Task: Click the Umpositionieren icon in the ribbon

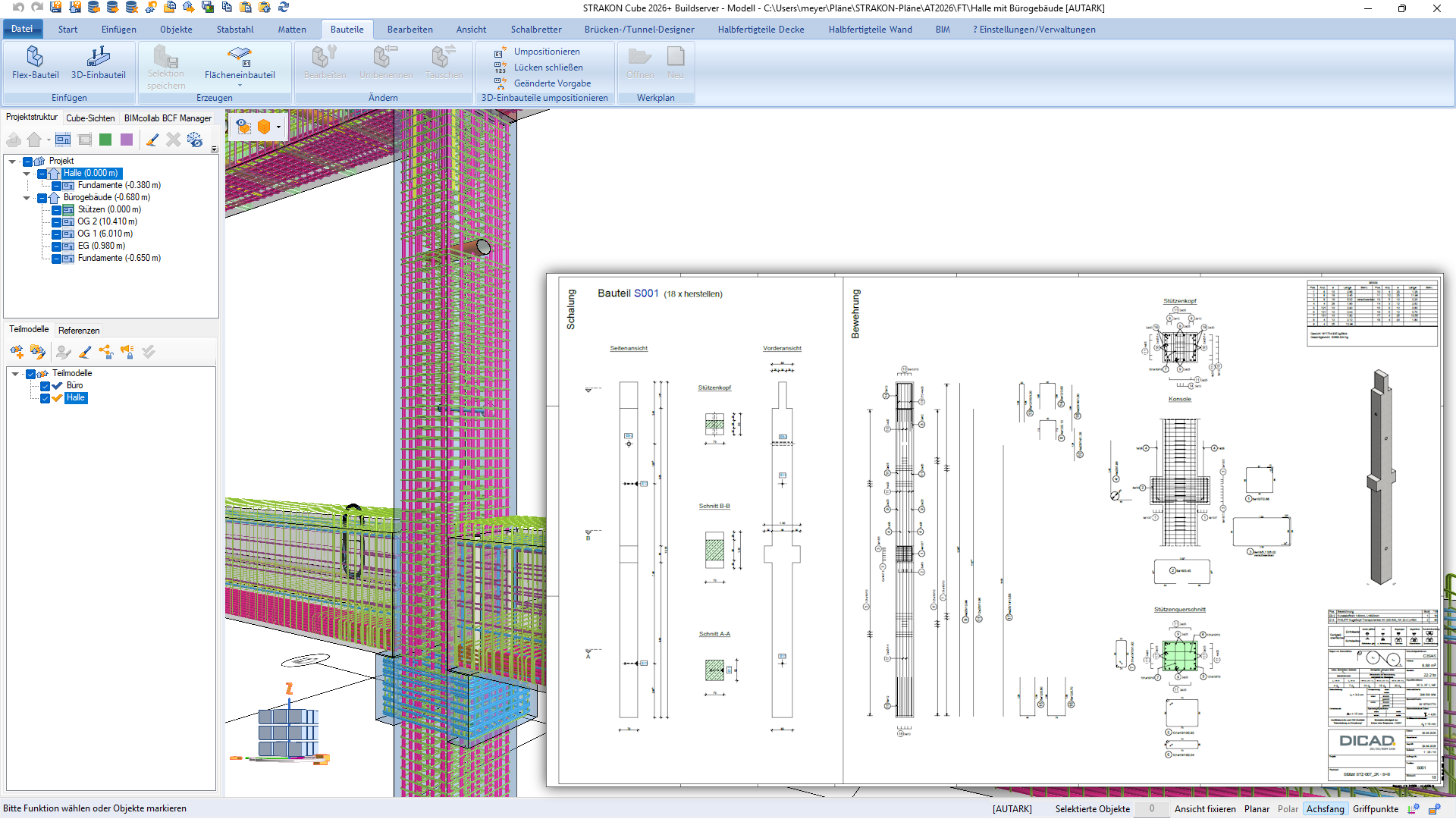Action: (x=500, y=52)
